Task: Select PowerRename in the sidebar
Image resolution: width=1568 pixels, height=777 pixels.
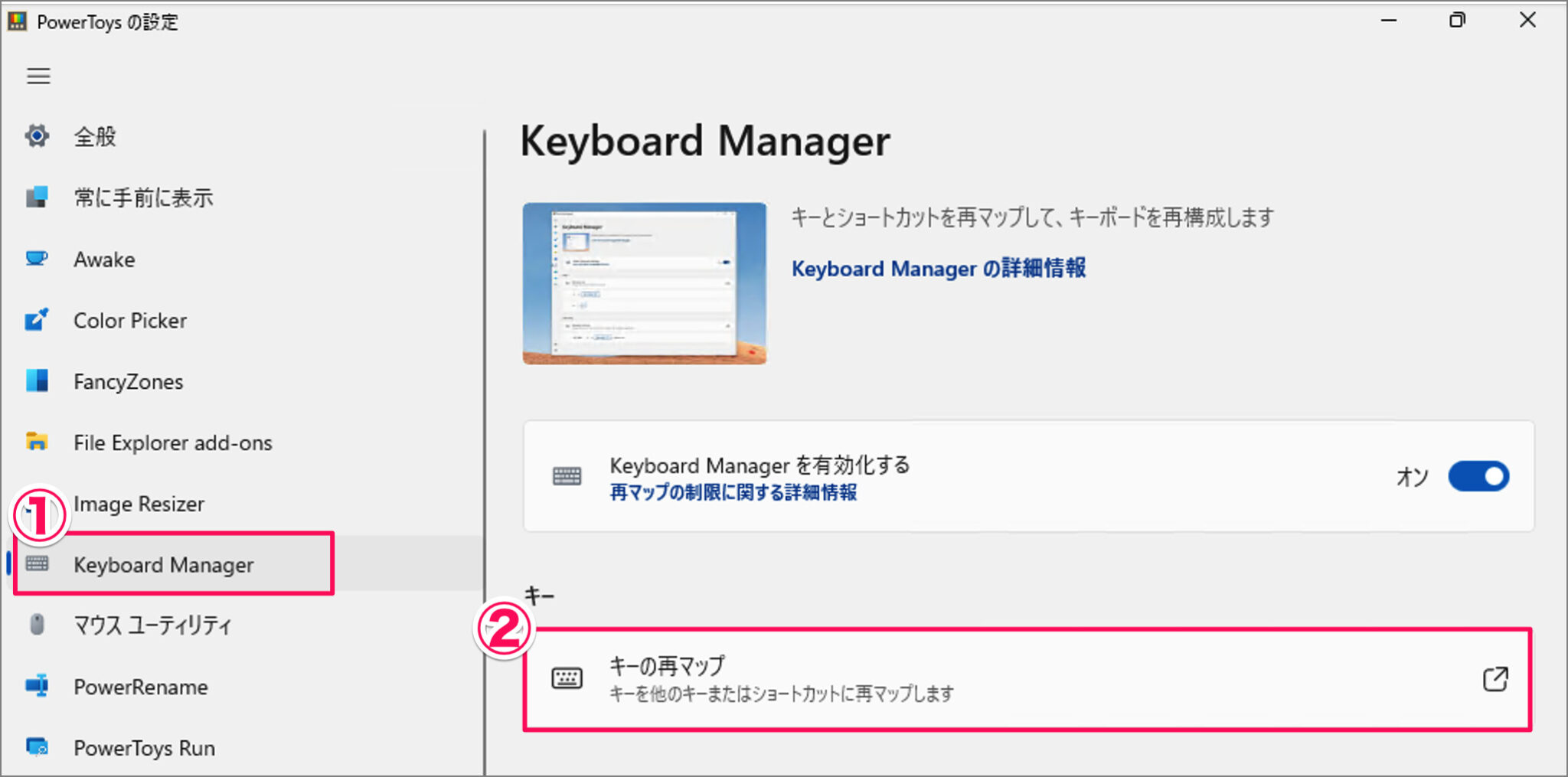Action: point(141,687)
